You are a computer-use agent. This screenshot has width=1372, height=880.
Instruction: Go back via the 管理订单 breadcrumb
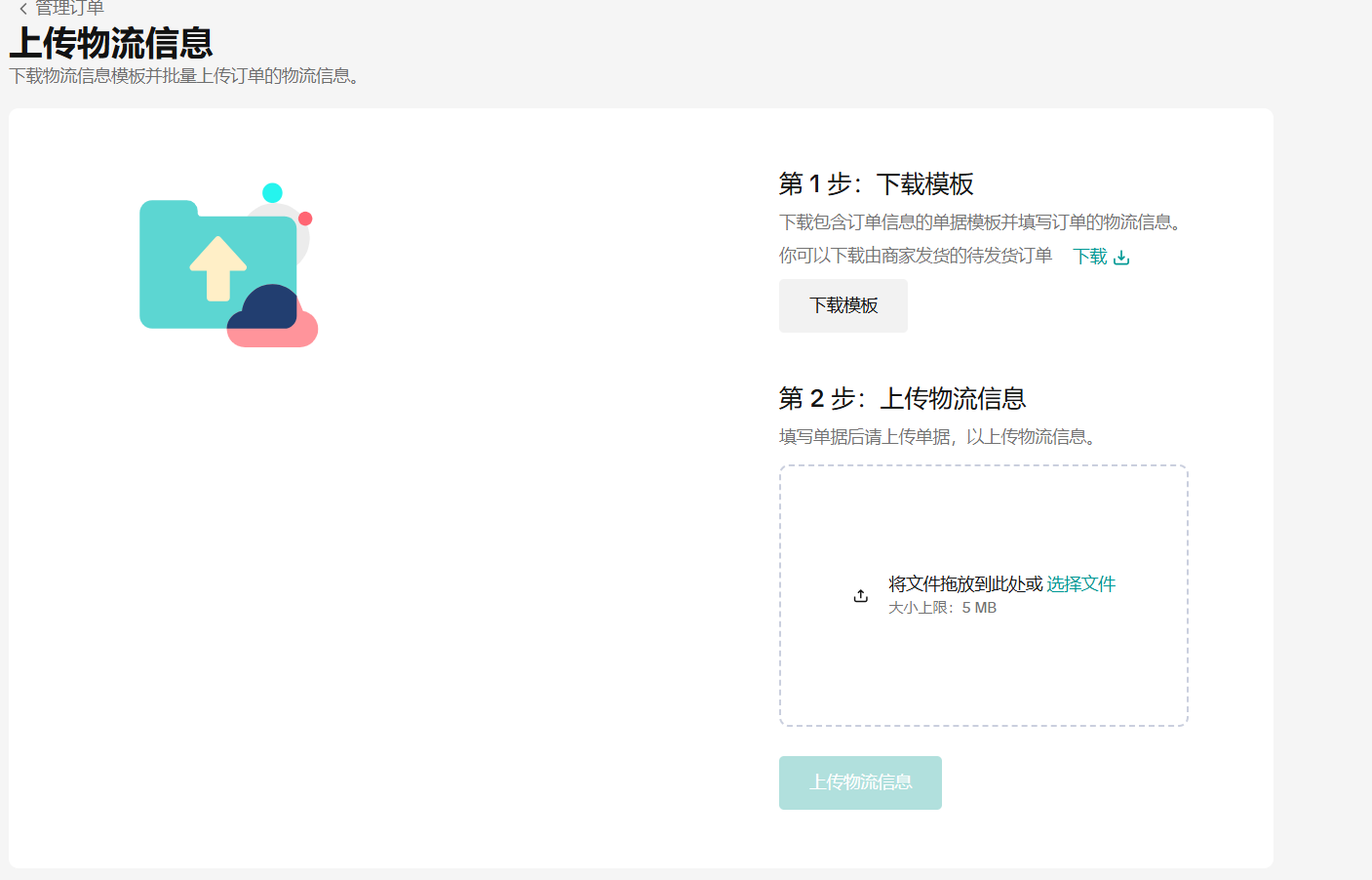pyautogui.click(x=69, y=9)
